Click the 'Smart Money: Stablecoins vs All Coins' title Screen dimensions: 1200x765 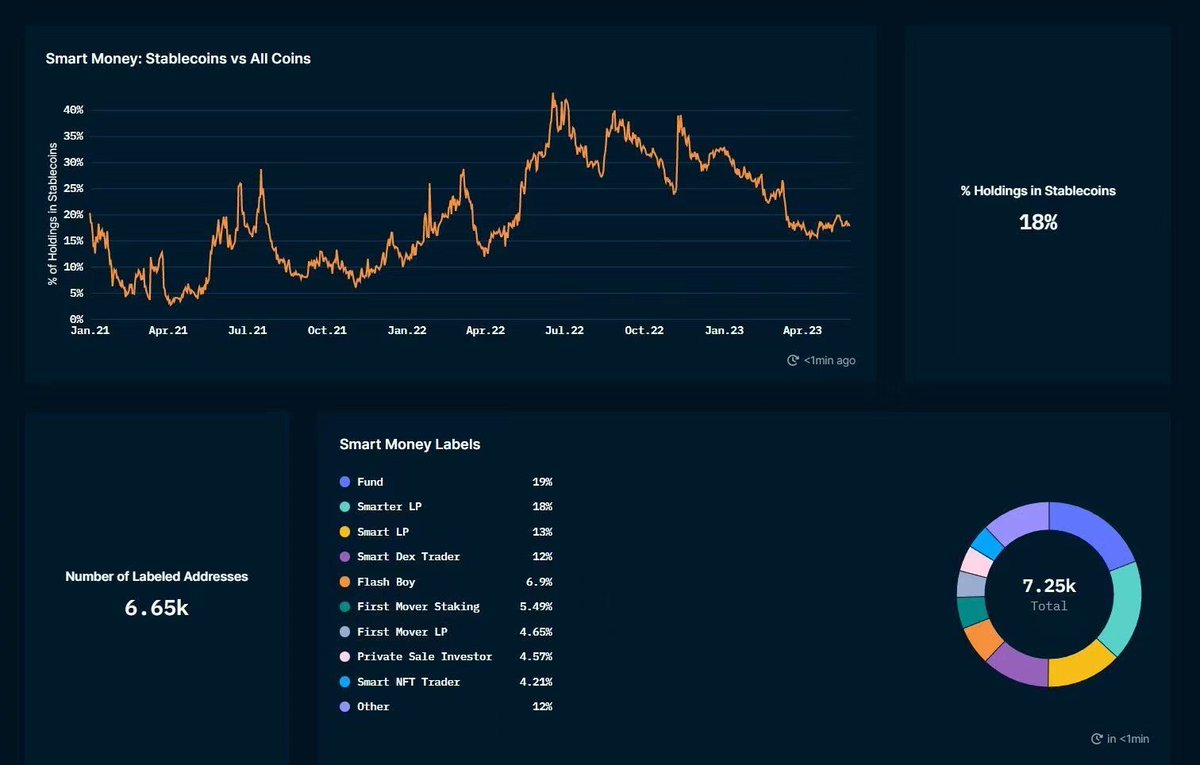click(x=178, y=59)
